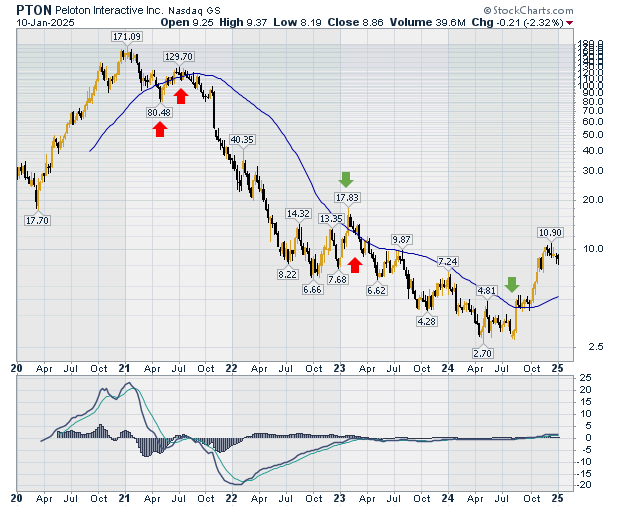Select the 40.35 price label

click(242, 139)
